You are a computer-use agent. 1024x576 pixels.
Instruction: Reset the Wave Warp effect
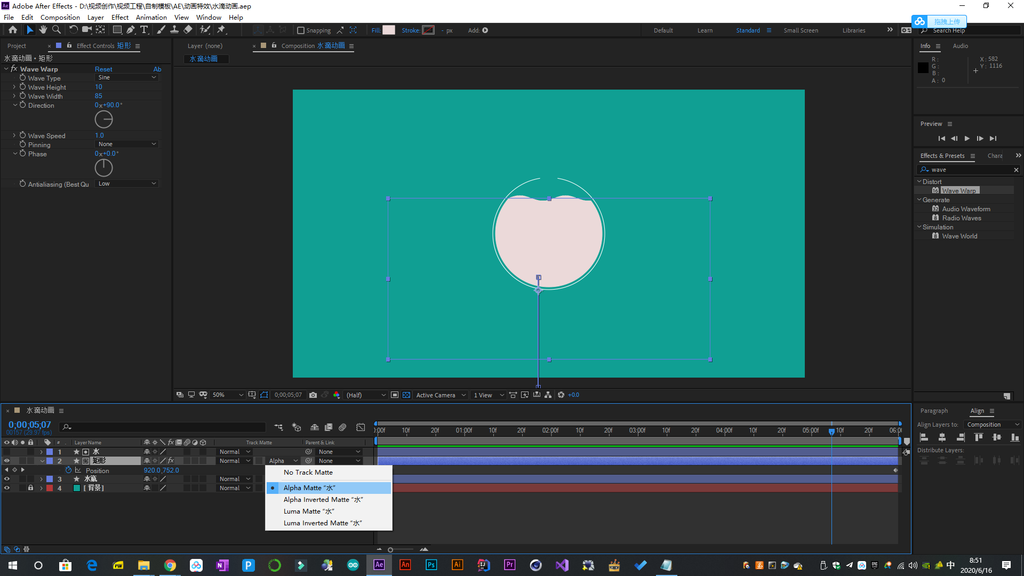103,69
